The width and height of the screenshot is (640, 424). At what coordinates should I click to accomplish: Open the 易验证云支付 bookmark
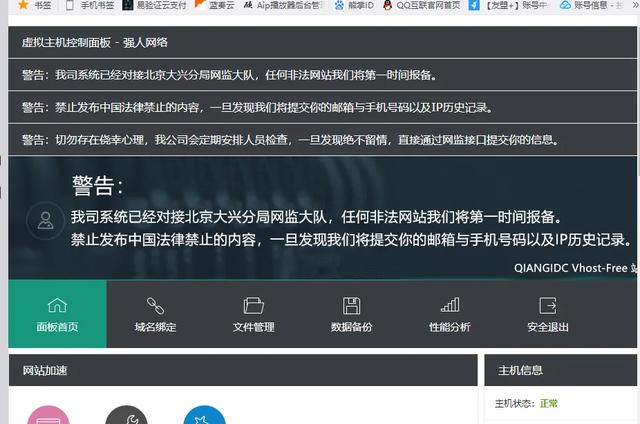point(154,5)
